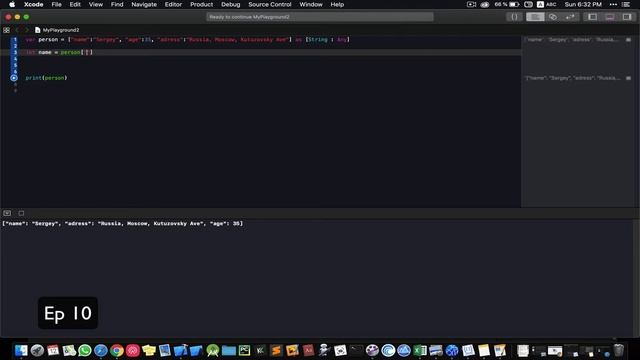Click the activity status field reading Ready to continue
The width and height of the screenshot is (640, 360).
click(x=320, y=17)
